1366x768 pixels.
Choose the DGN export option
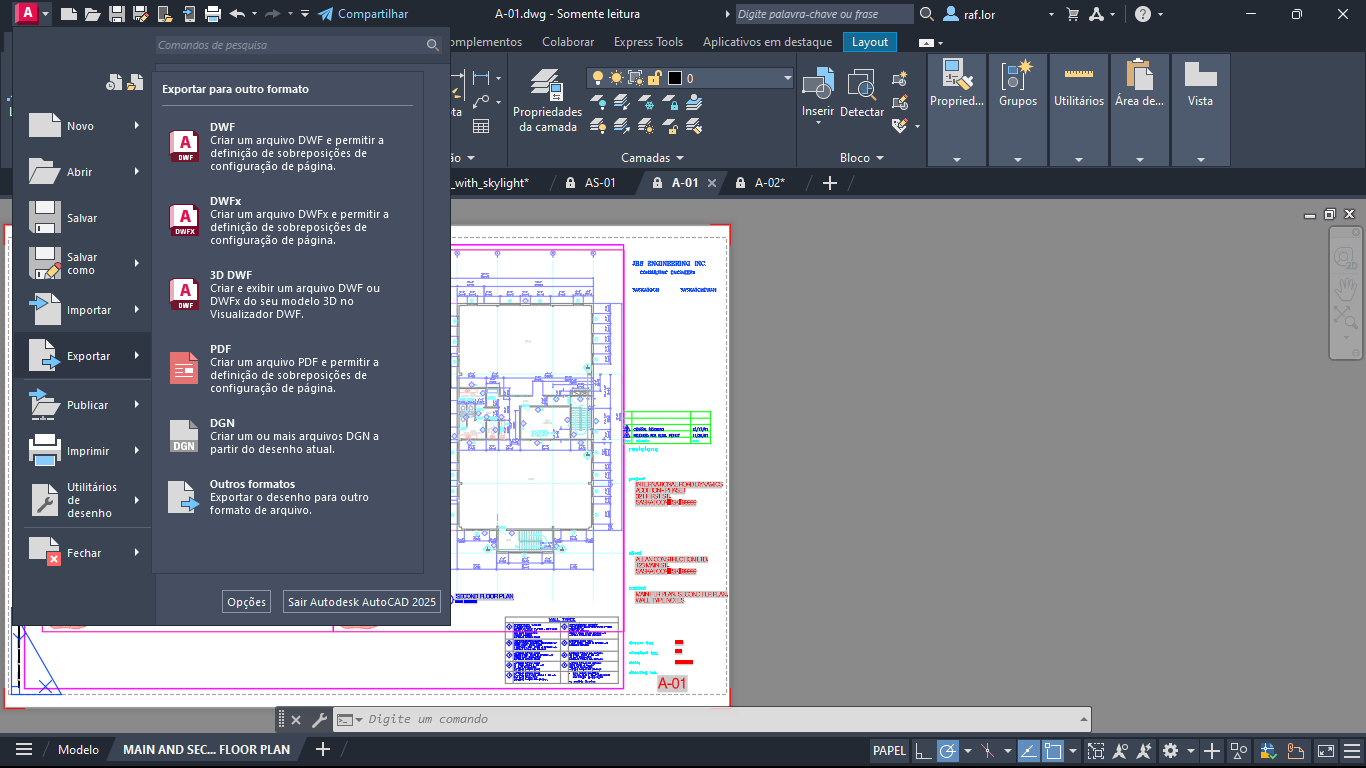[x=222, y=423]
